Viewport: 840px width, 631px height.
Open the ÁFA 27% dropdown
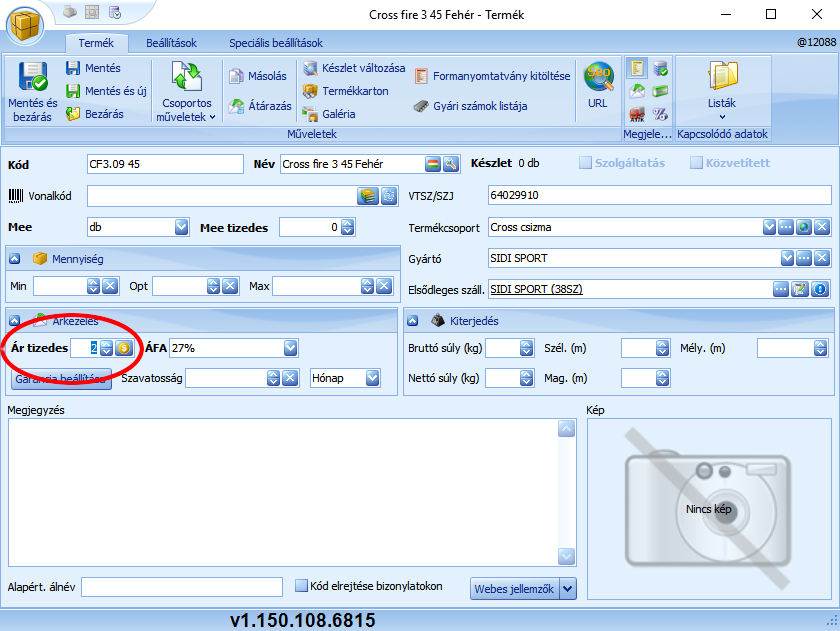290,348
